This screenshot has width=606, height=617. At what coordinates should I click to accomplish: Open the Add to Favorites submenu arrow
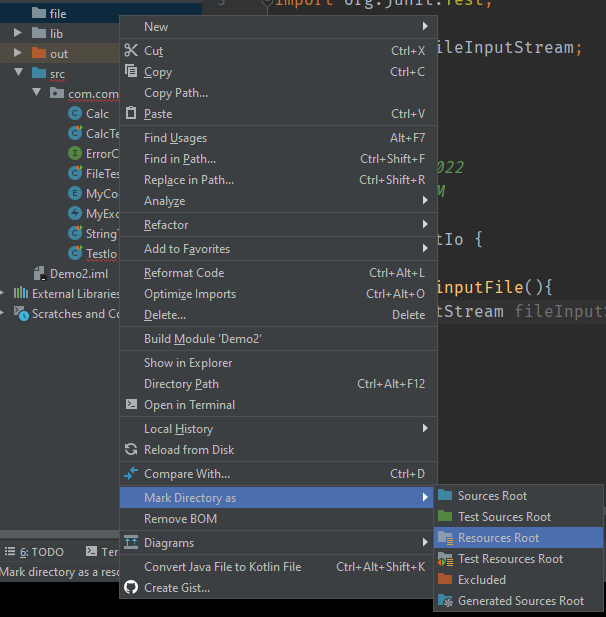click(x=425, y=248)
